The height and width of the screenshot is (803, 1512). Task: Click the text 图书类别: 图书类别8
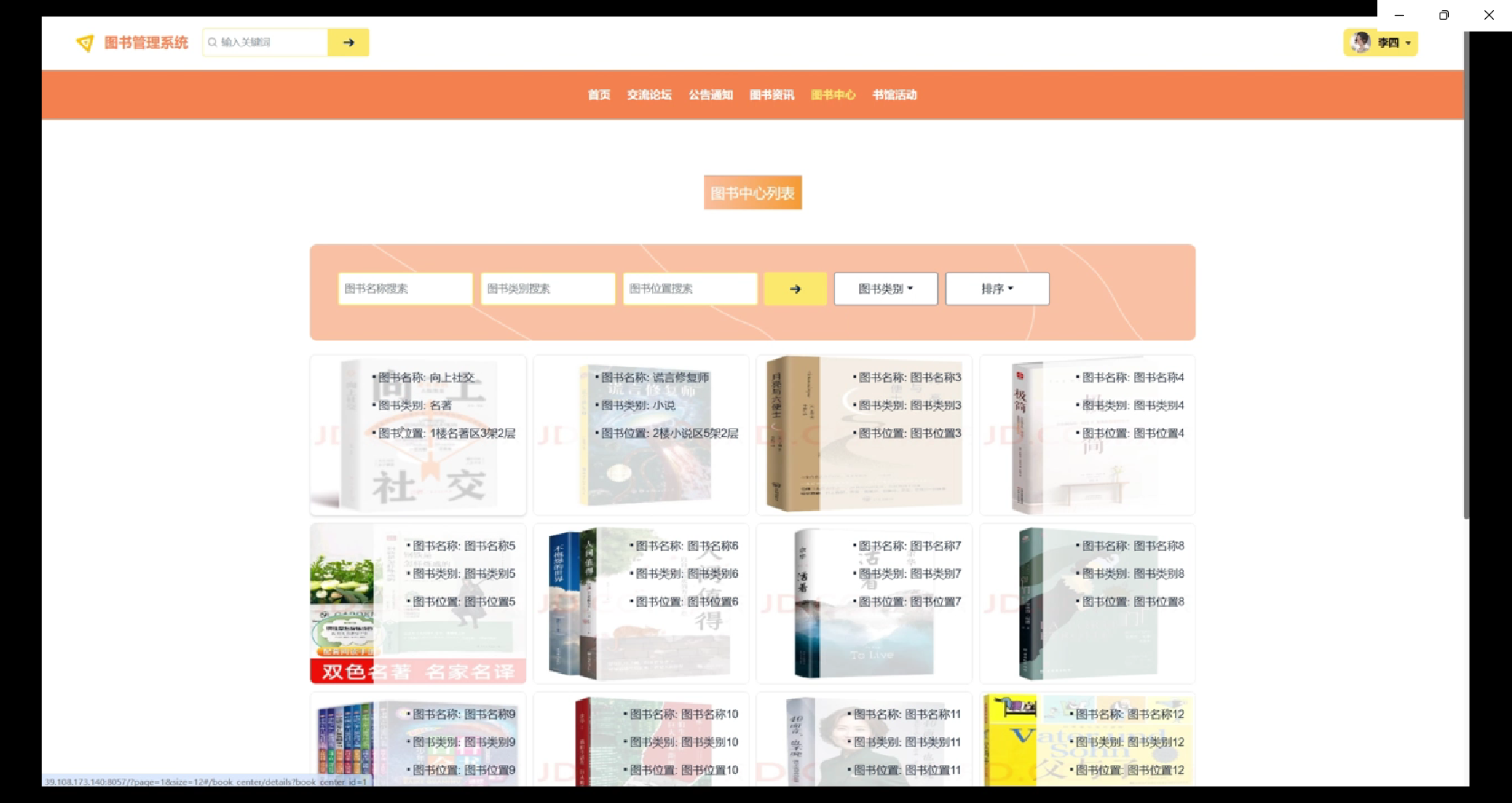(1133, 574)
